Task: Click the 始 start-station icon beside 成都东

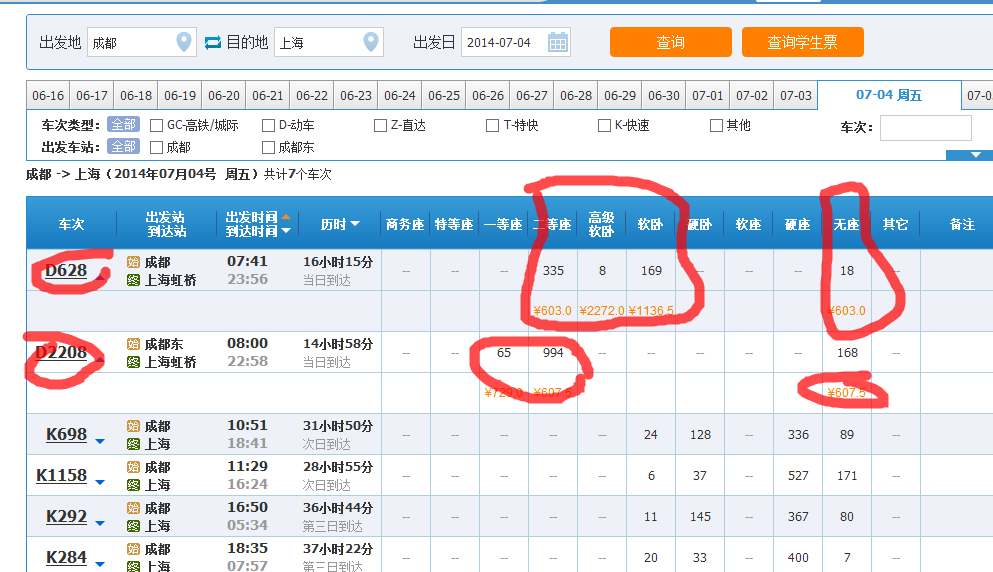Action: tap(133, 344)
